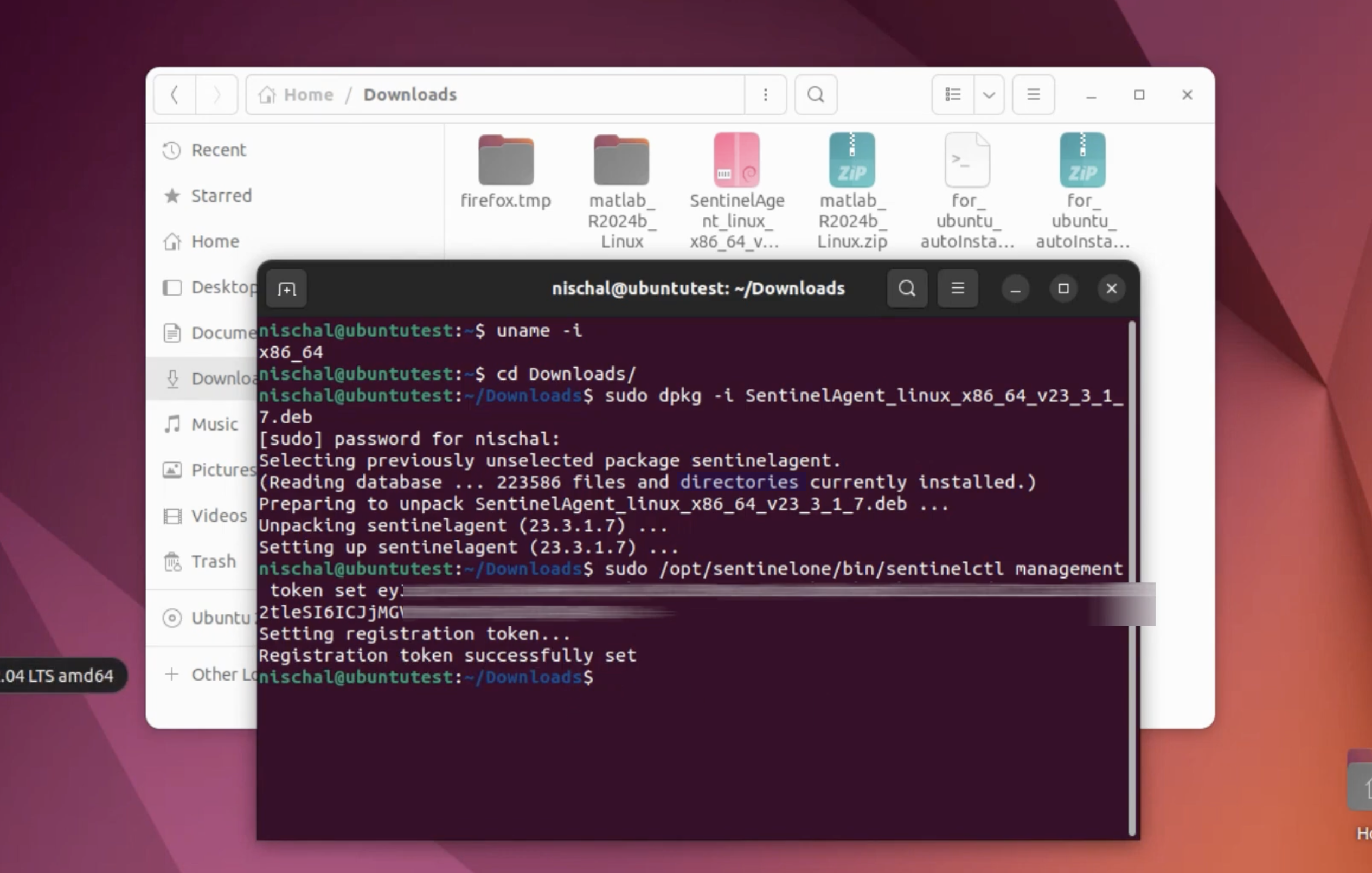Click the terminal search icon
1372x873 pixels.
[x=907, y=288]
